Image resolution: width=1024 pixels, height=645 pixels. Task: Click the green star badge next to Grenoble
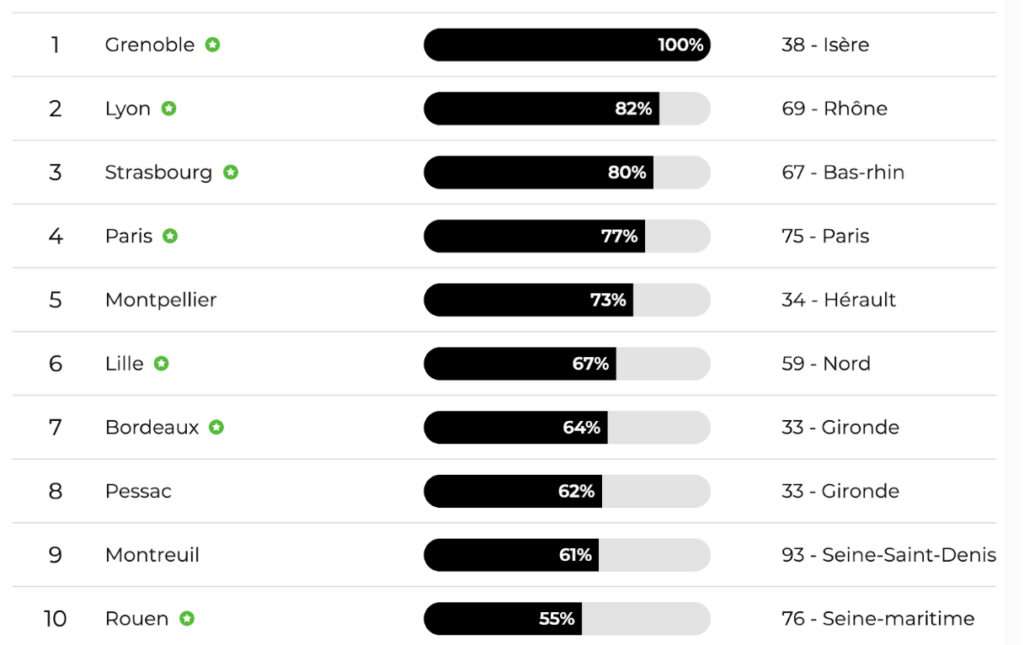point(212,45)
